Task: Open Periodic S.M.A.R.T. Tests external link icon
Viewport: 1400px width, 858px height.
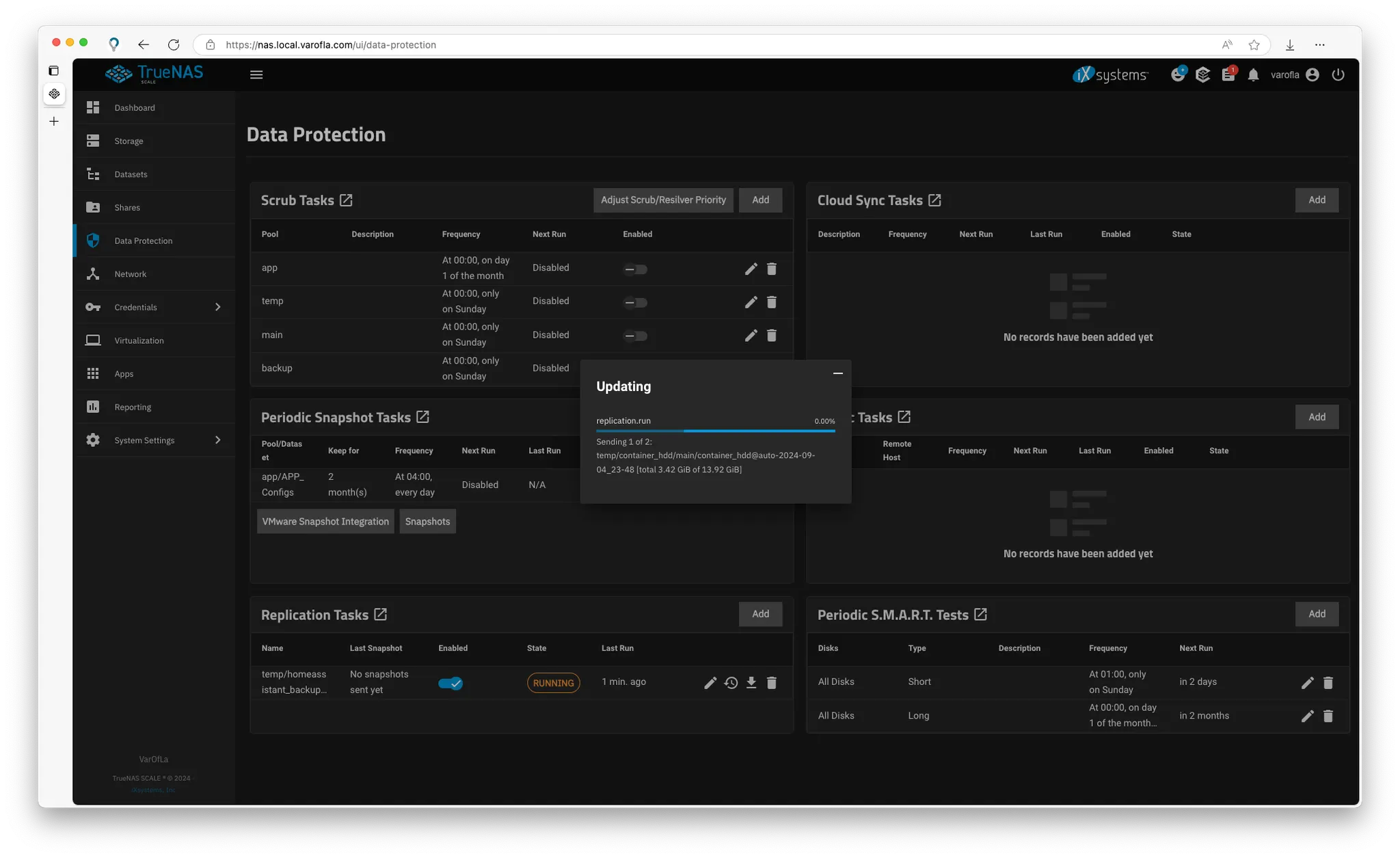Action: (980, 615)
